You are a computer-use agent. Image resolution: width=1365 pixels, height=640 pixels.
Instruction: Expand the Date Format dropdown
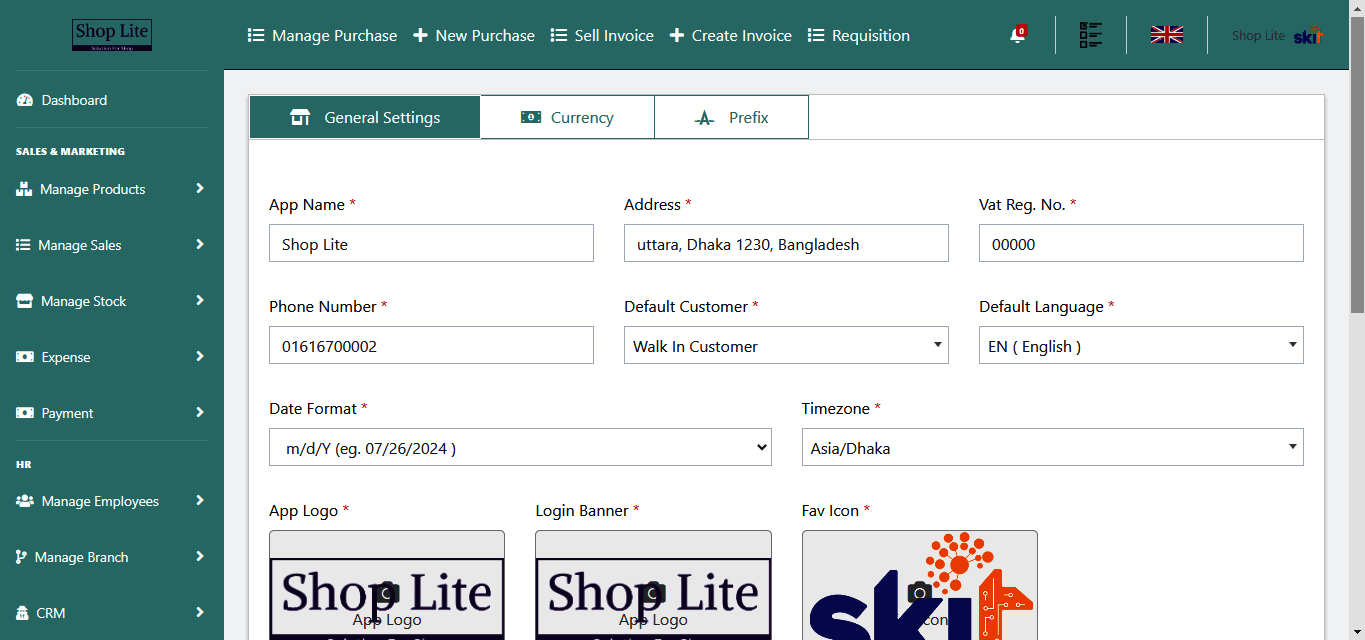(x=520, y=447)
